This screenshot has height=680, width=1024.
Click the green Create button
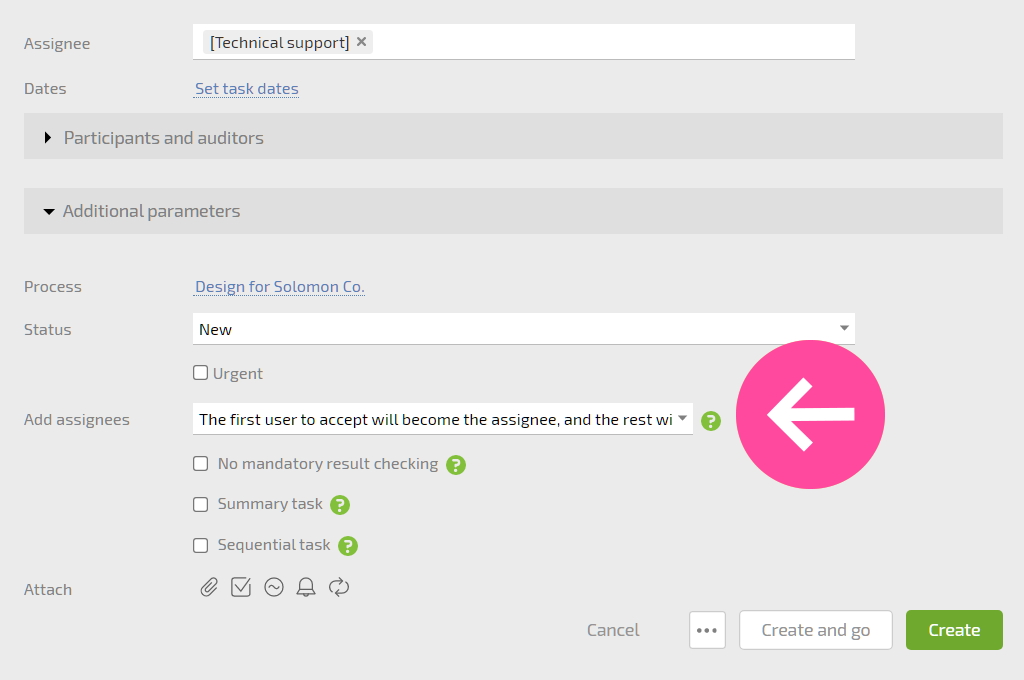[x=954, y=630]
